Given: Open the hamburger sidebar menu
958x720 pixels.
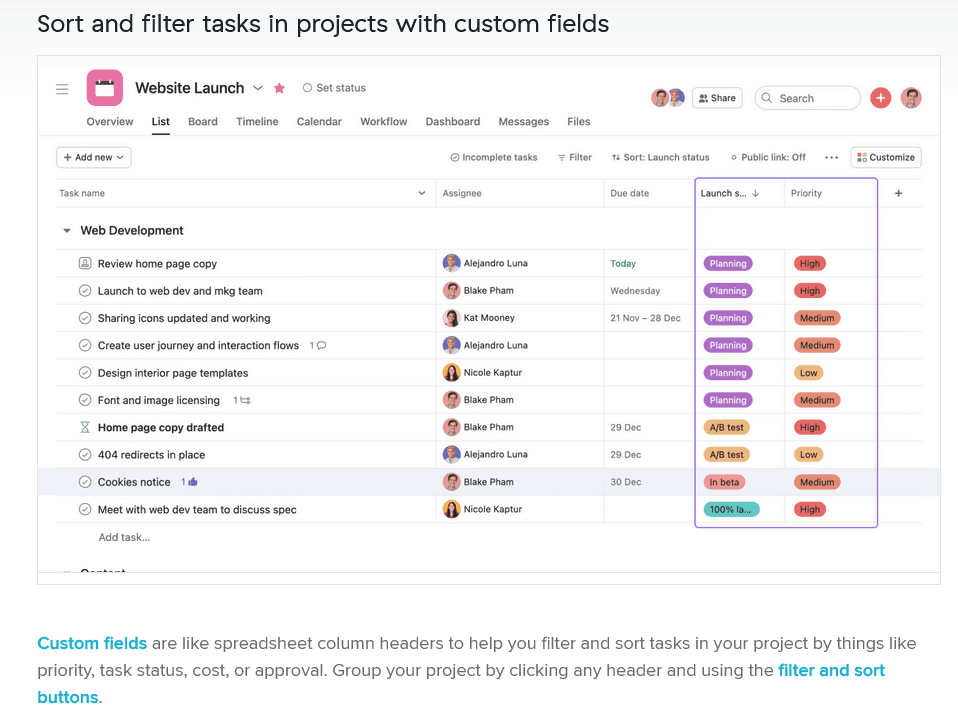Looking at the screenshot, I should pos(62,89).
